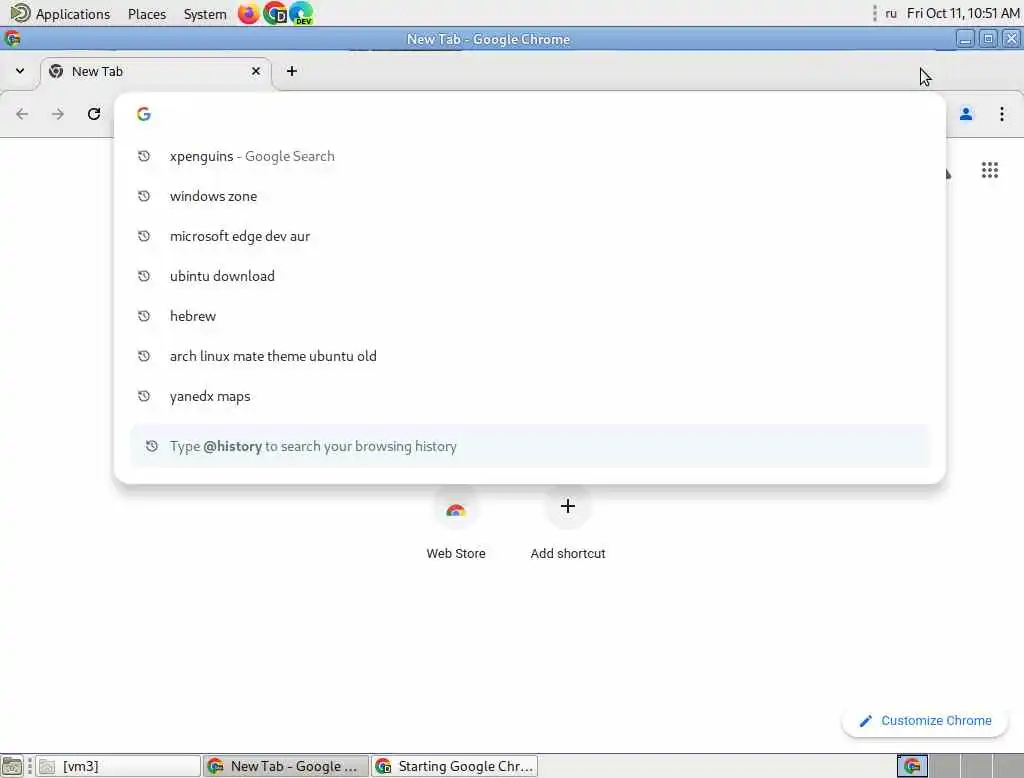The height and width of the screenshot is (778, 1024).
Task: Go forward using the forward arrow
Action: click(58, 114)
